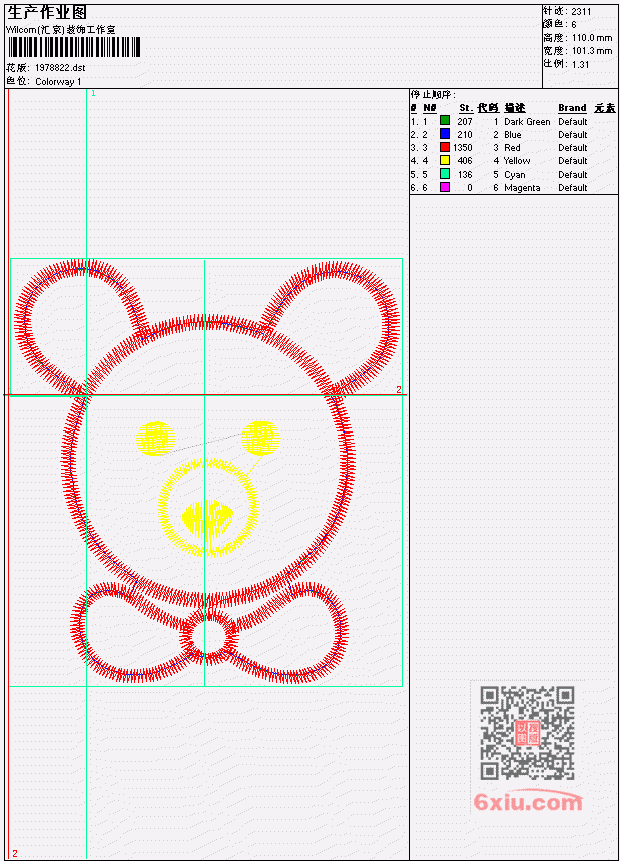The image size is (620, 861).
Task: Click stitch count 1350 in the Red row
Action: [463, 148]
